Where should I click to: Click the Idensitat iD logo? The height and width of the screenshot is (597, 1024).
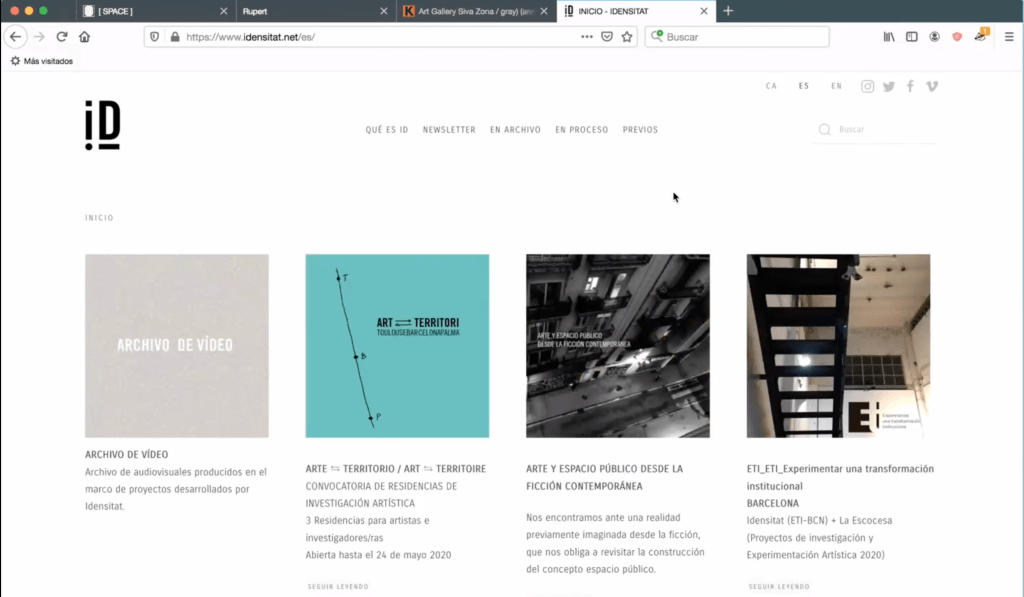(x=102, y=126)
